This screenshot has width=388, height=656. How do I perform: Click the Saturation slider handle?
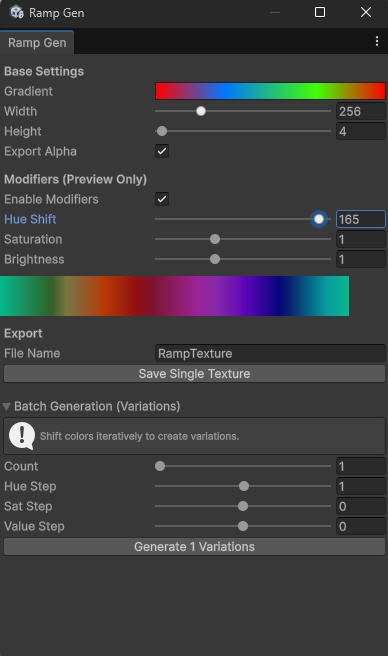click(x=215, y=239)
